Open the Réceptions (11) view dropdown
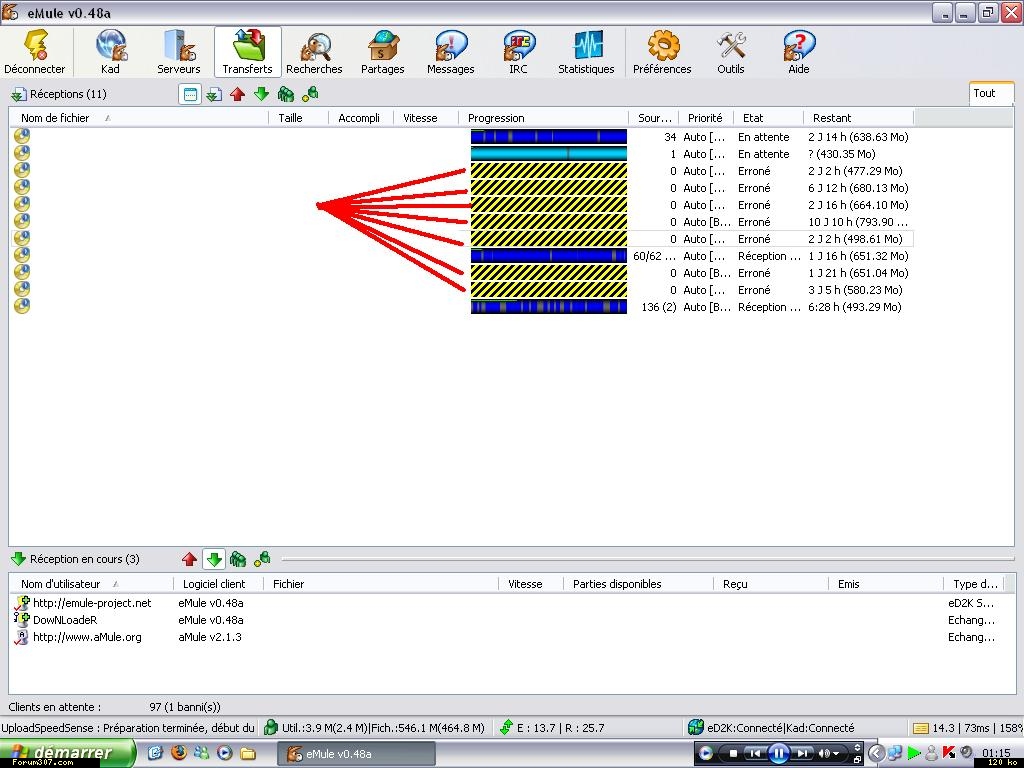The image size is (1024, 768). pyautogui.click(x=59, y=94)
